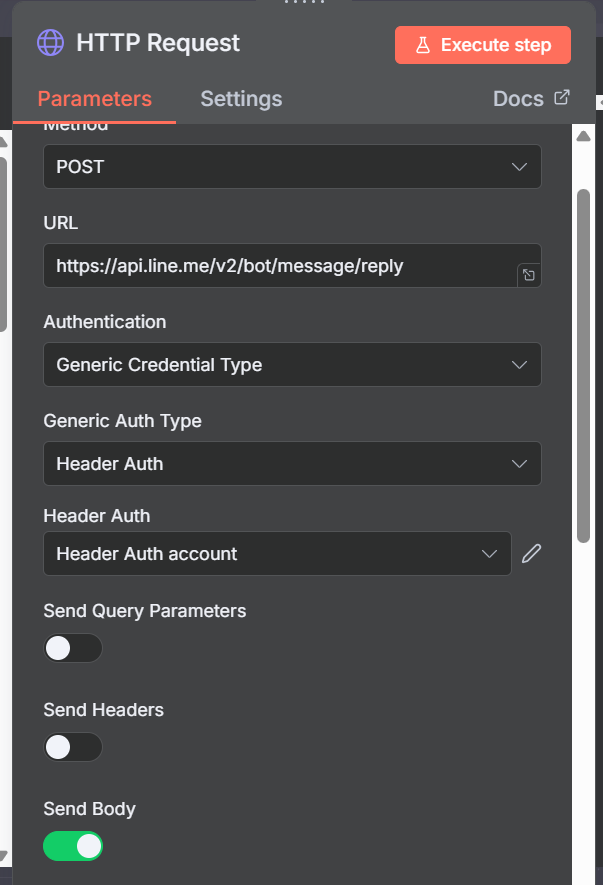
Task: Click the drag handle dots at panel top
Action: click(x=305, y=3)
